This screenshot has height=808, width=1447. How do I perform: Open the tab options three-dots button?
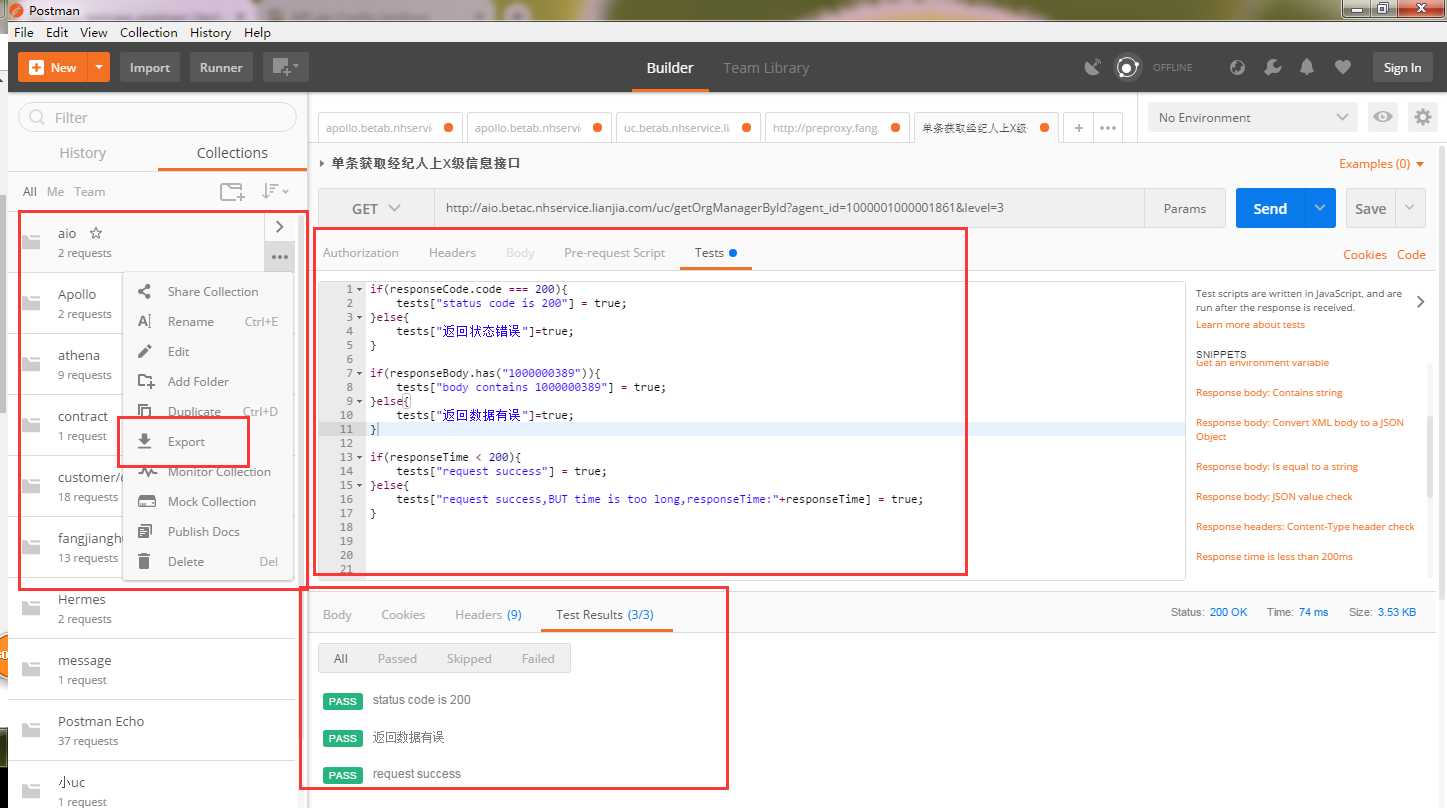[1108, 128]
